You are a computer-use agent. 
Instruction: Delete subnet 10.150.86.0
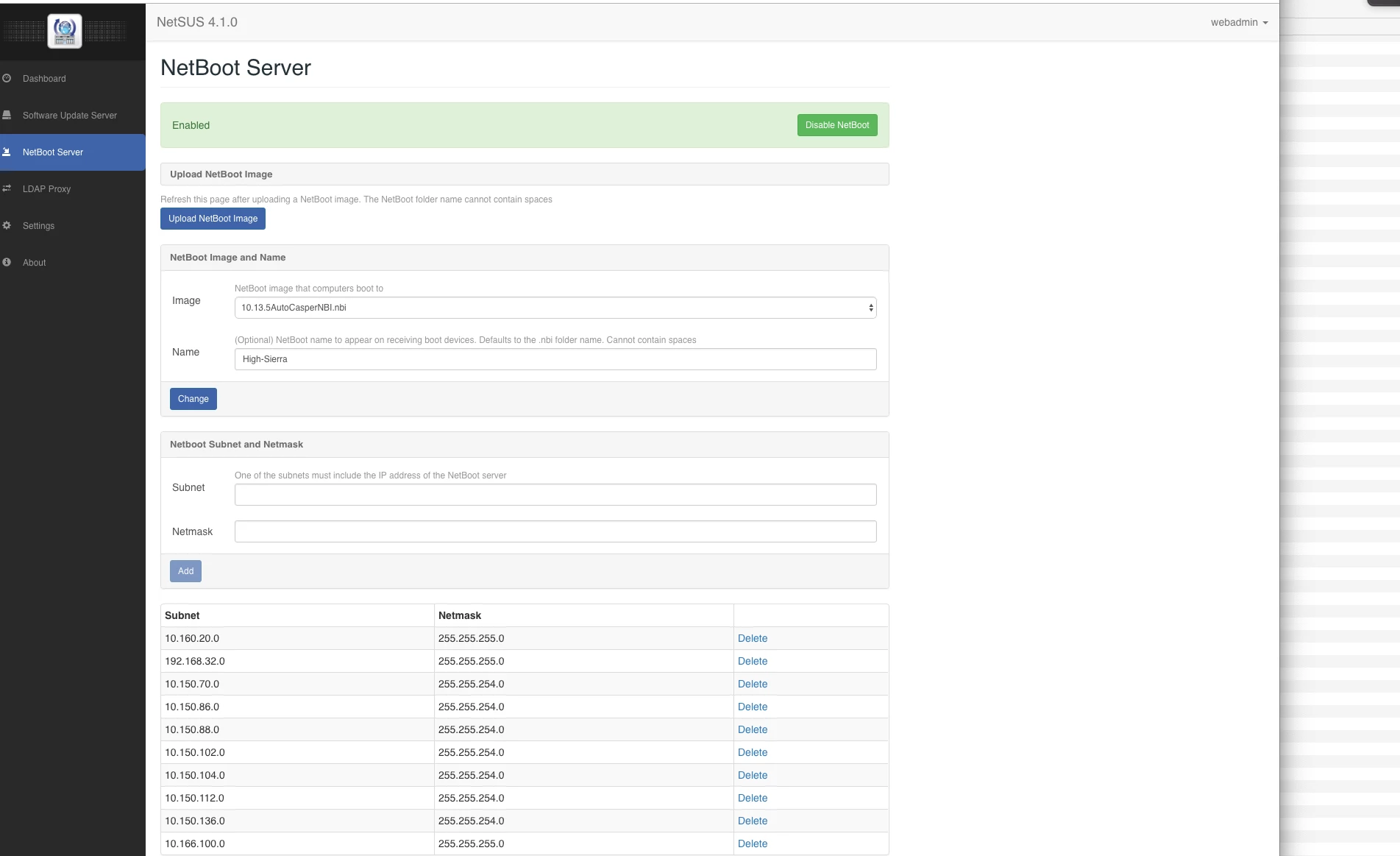click(x=753, y=707)
